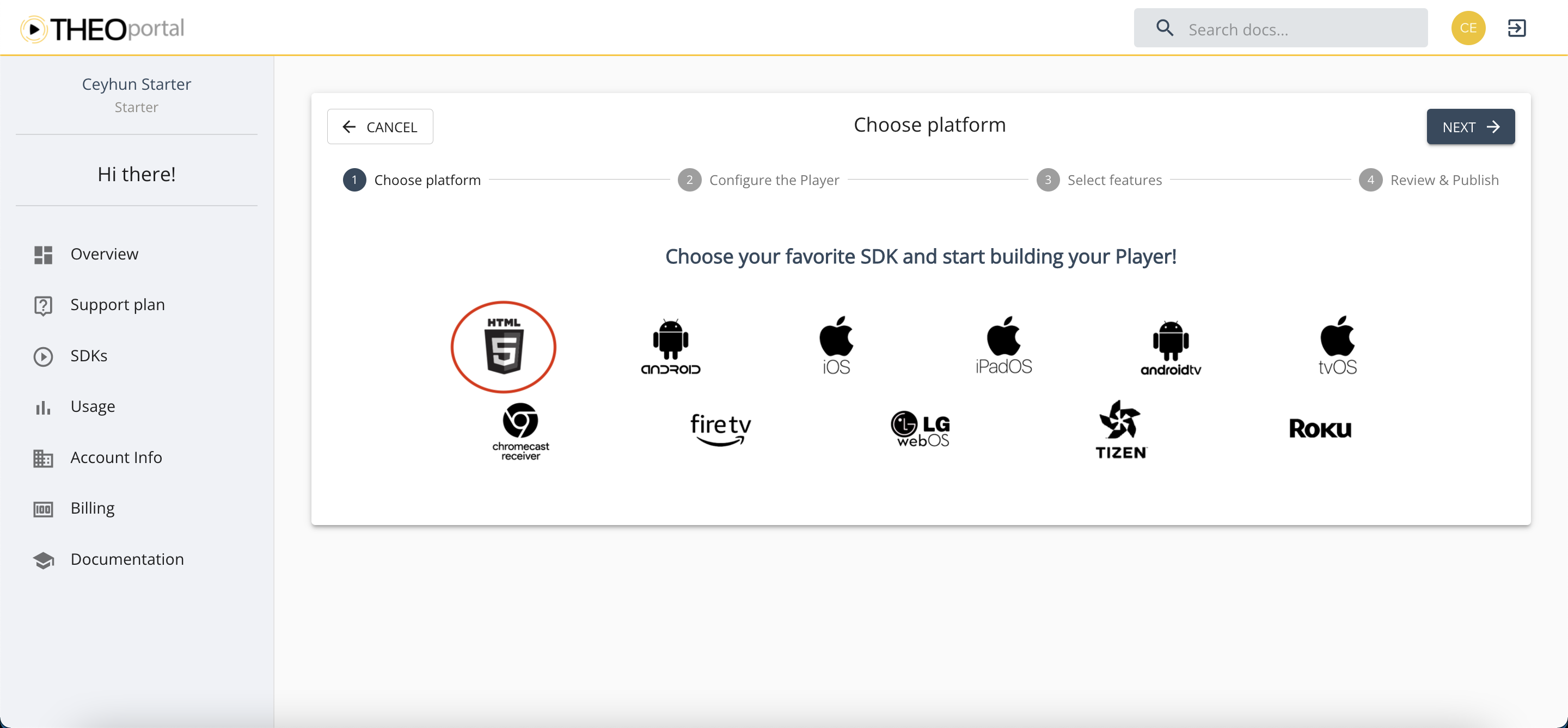Select the AndroidTV SDK platform
This screenshot has height=728, width=1568.
[1170, 345]
